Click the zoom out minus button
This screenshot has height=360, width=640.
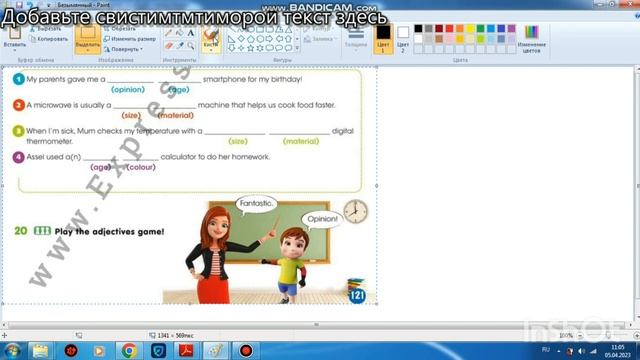point(580,336)
